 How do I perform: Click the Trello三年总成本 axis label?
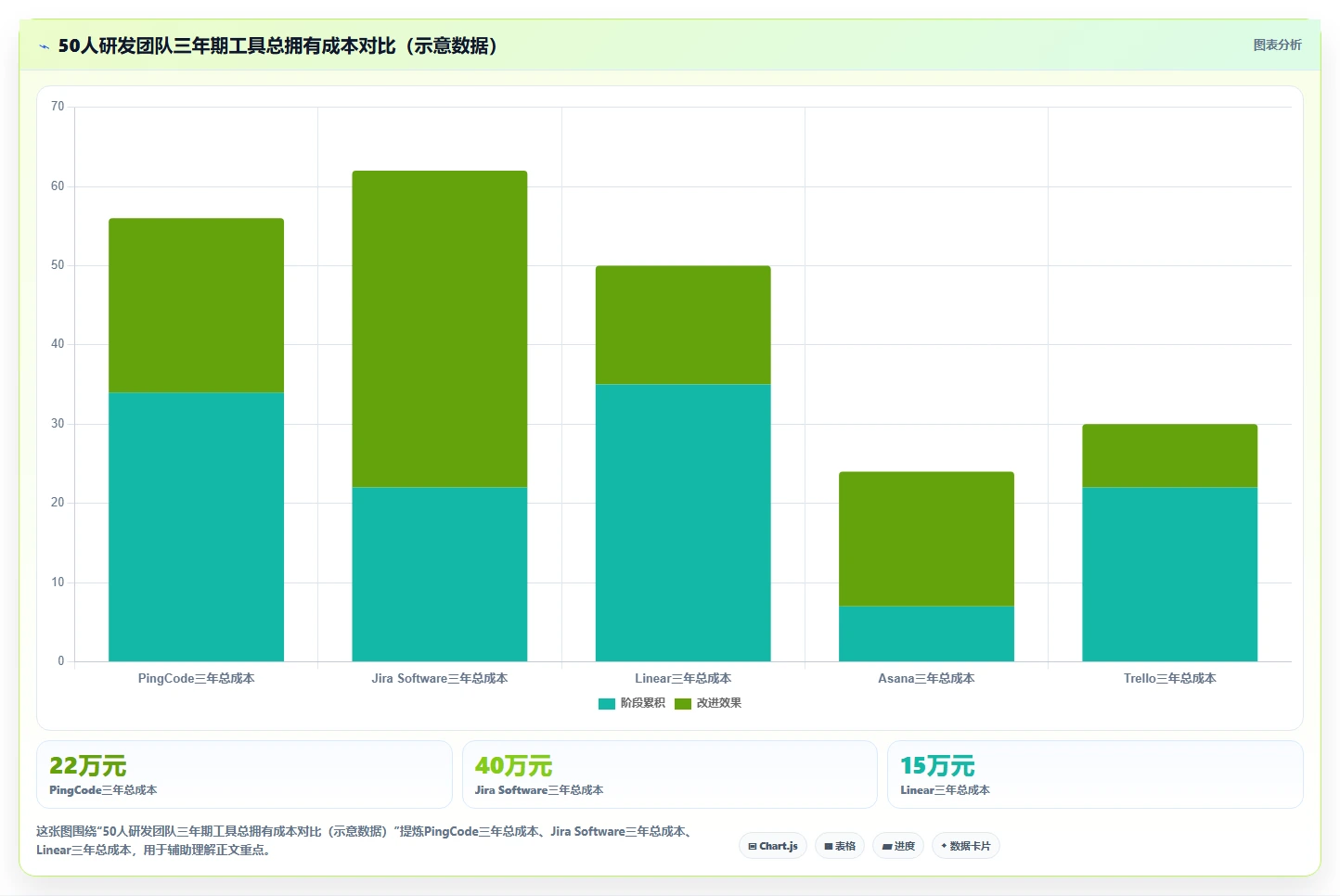tap(1169, 679)
